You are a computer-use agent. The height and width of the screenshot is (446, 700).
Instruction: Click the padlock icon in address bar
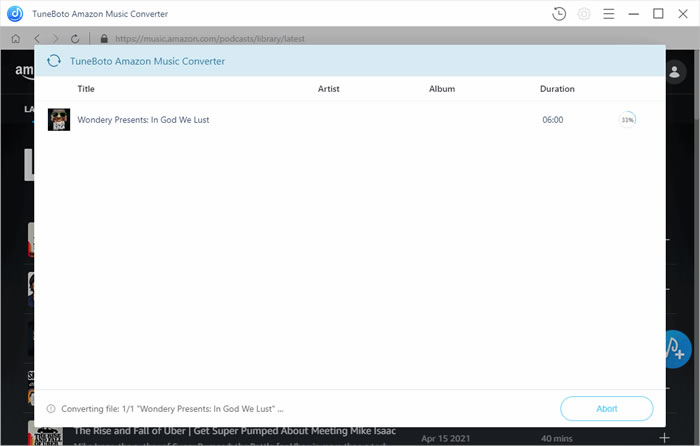pyautogui.click(x=104, y=39)
